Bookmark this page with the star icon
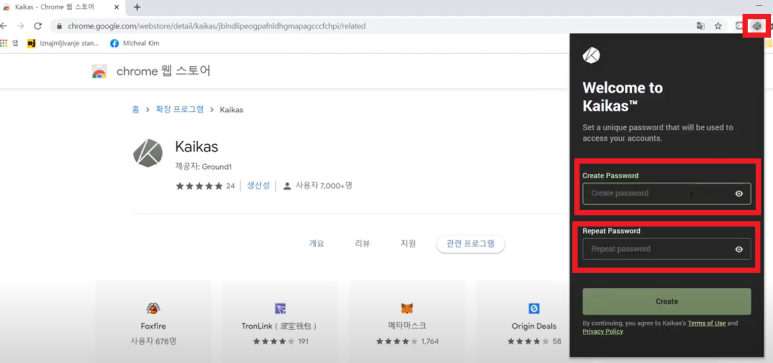This screenshot has height=363, width=773. 718,26
